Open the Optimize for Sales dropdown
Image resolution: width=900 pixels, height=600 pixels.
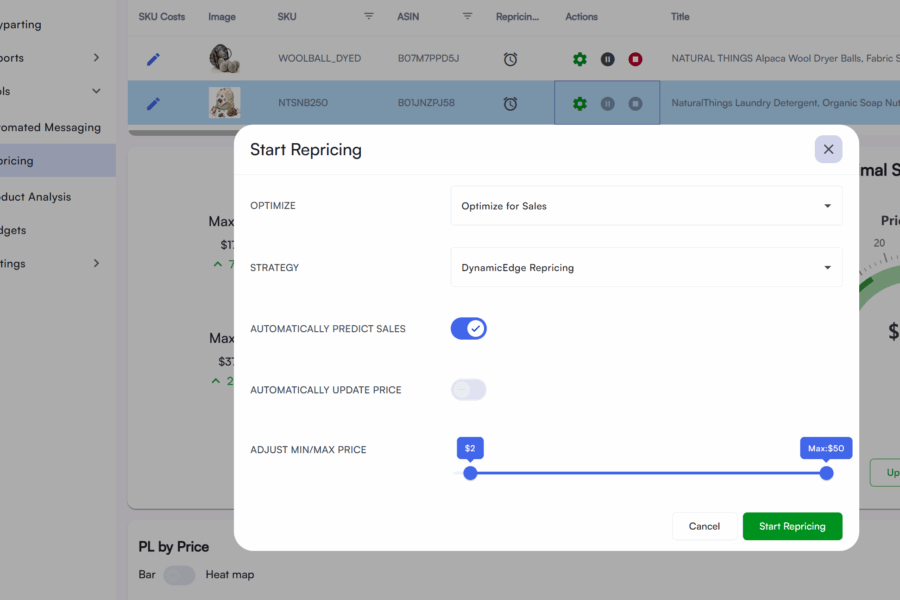pyautogui.click(x=646, y=206)
